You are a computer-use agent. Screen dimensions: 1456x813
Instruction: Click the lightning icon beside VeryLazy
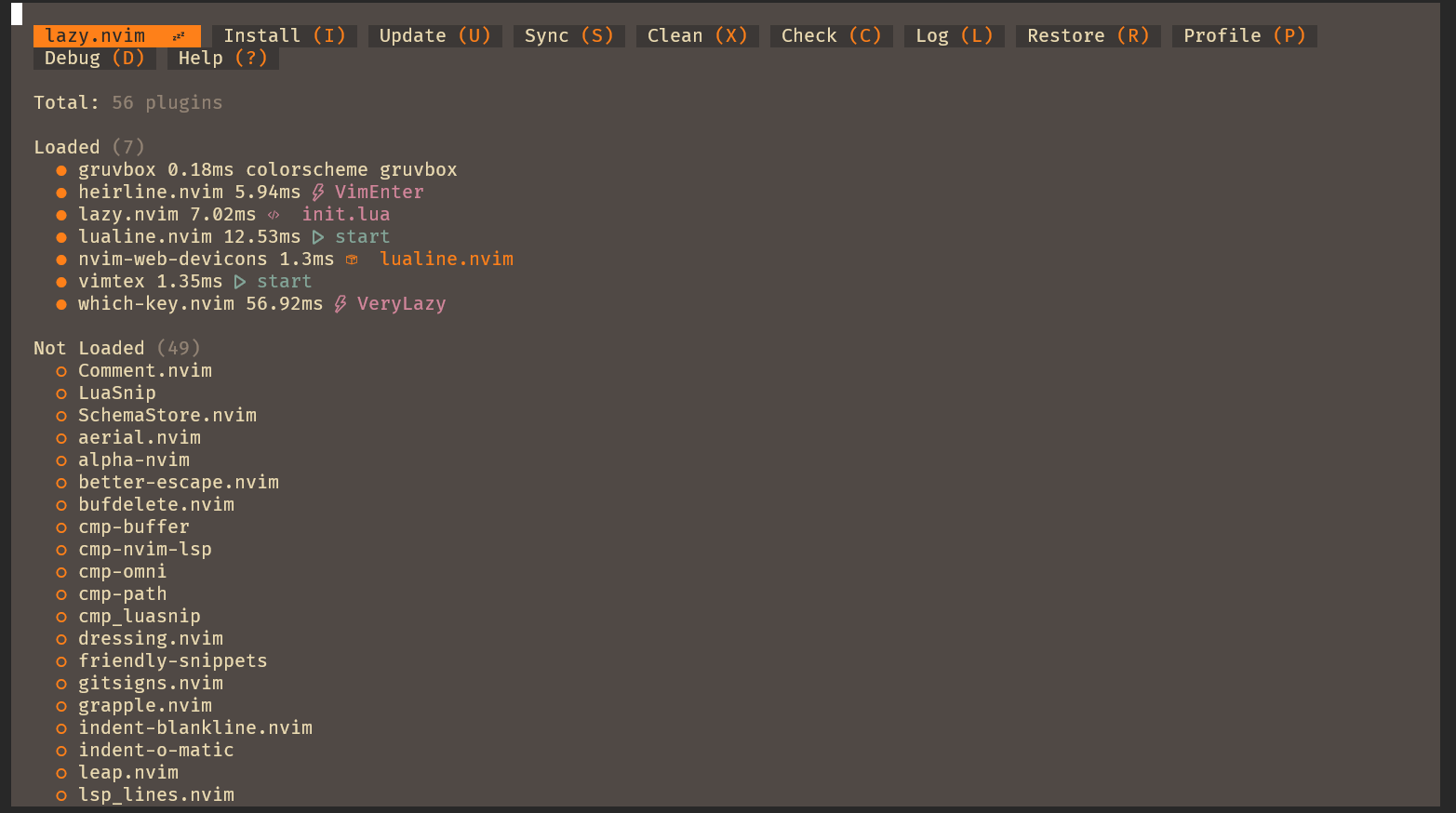click(340, 303)
